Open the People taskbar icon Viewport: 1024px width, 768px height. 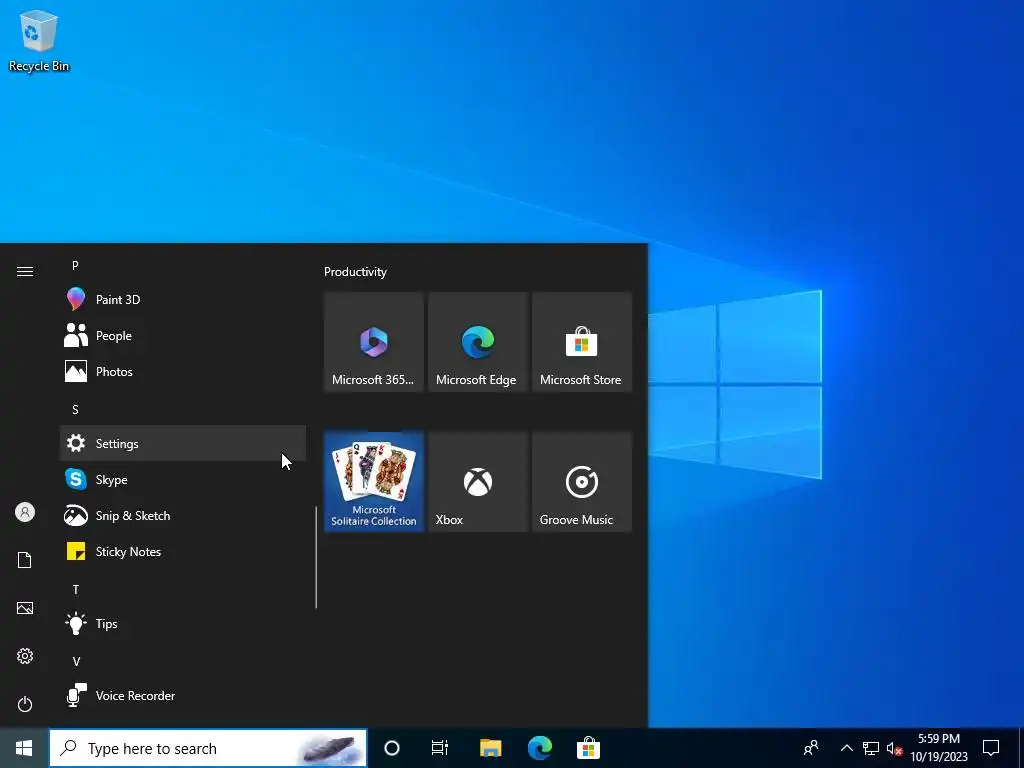tap(811, 748)
